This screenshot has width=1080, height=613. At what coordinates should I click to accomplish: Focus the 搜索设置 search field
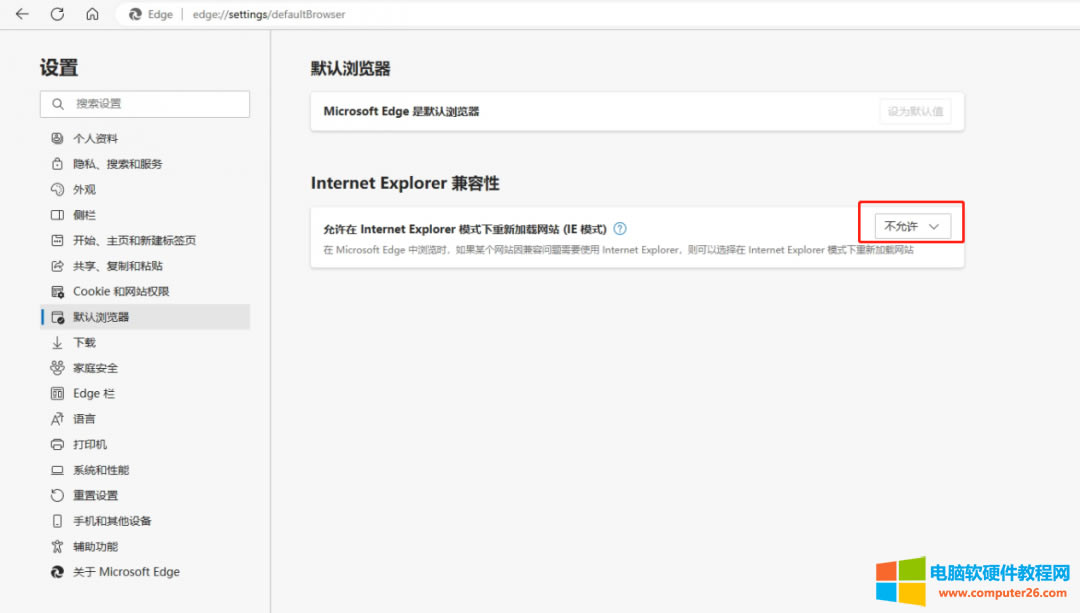click(x=145, y=104)
